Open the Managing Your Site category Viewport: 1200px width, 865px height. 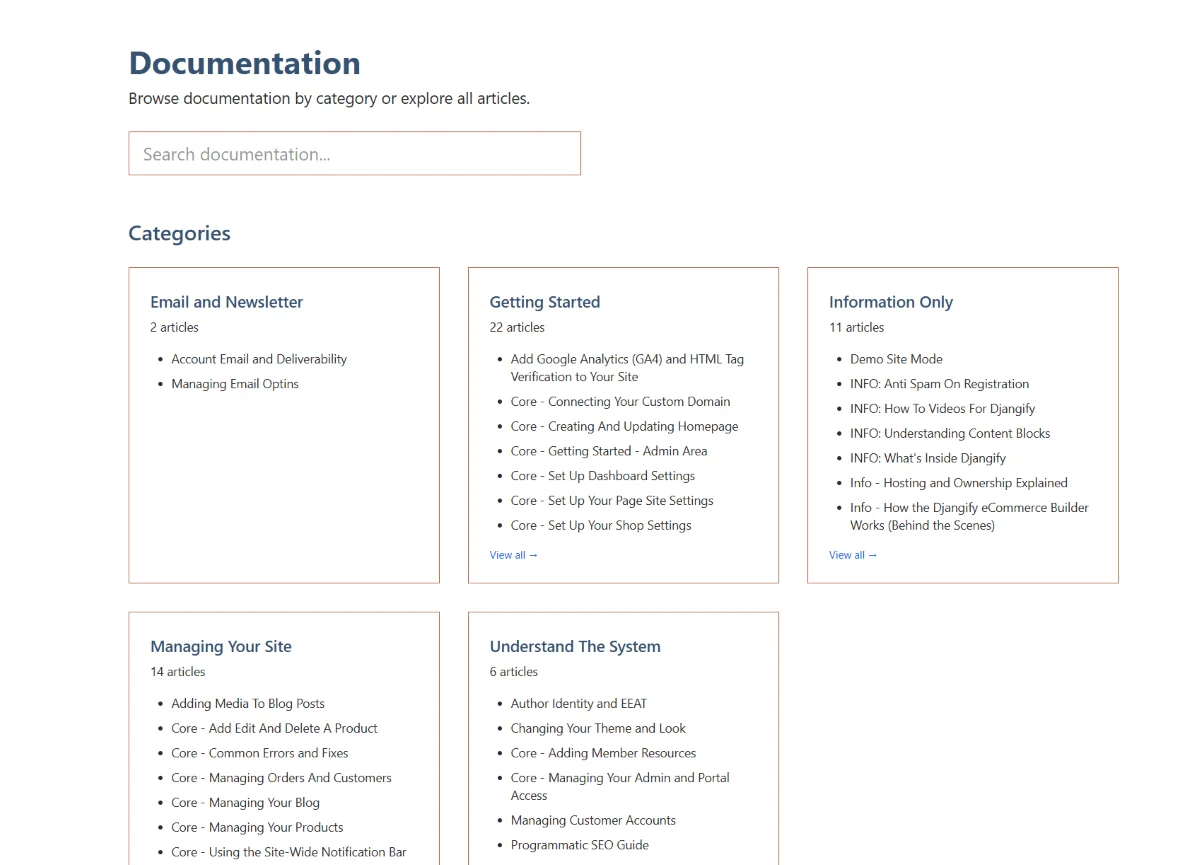[x=221, y=646]
